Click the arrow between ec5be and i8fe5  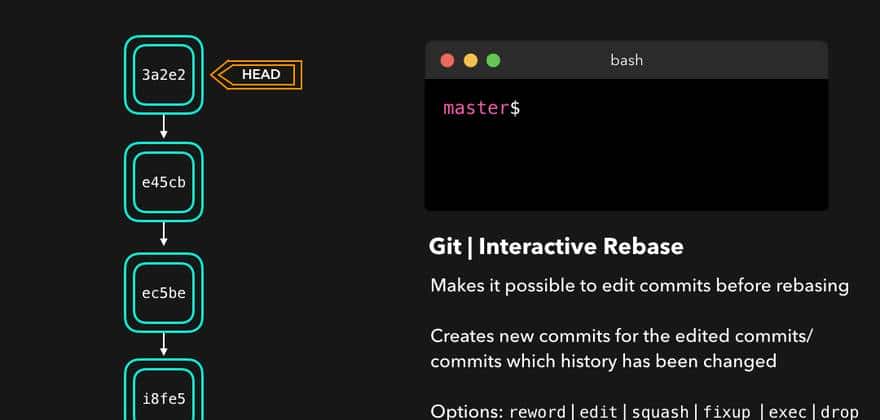(x=164, y=345)
